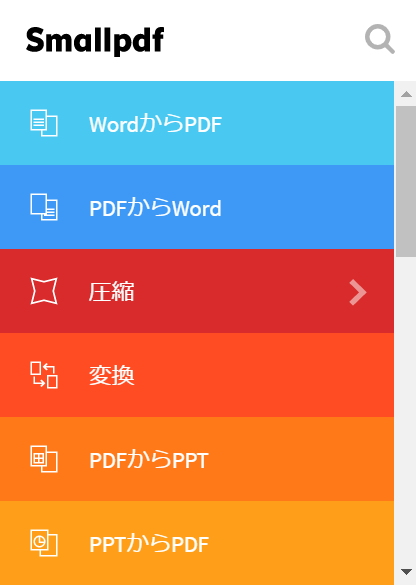Go to the Smallpdf logo home

pyautogui.click(x=95, y=41)
